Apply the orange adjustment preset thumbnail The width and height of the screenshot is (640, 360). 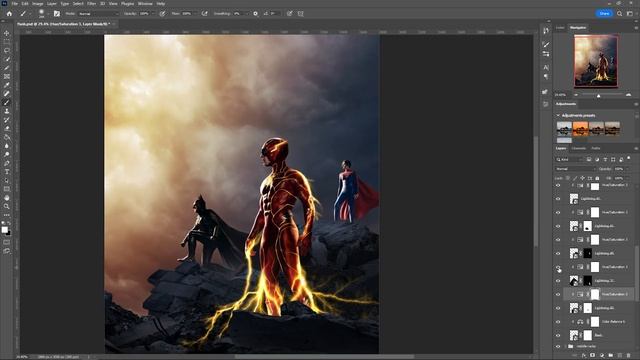coord(580,129)
